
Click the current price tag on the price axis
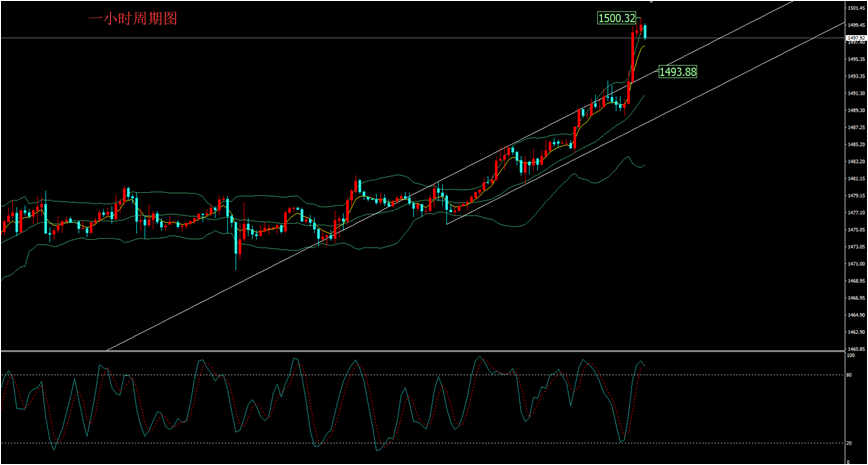[x=854, y=38]
